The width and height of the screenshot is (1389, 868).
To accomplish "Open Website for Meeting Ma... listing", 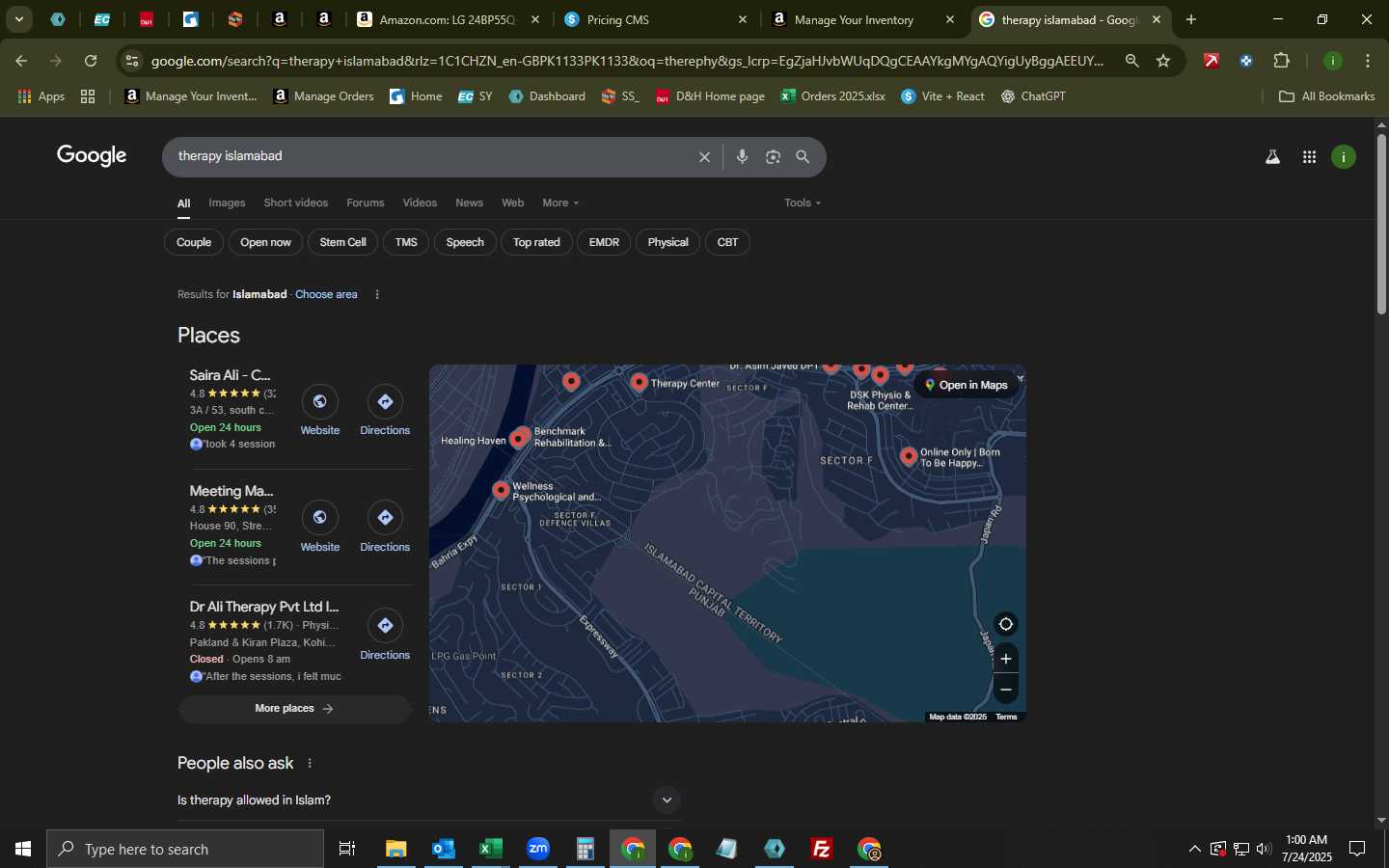I will (320, 527).
